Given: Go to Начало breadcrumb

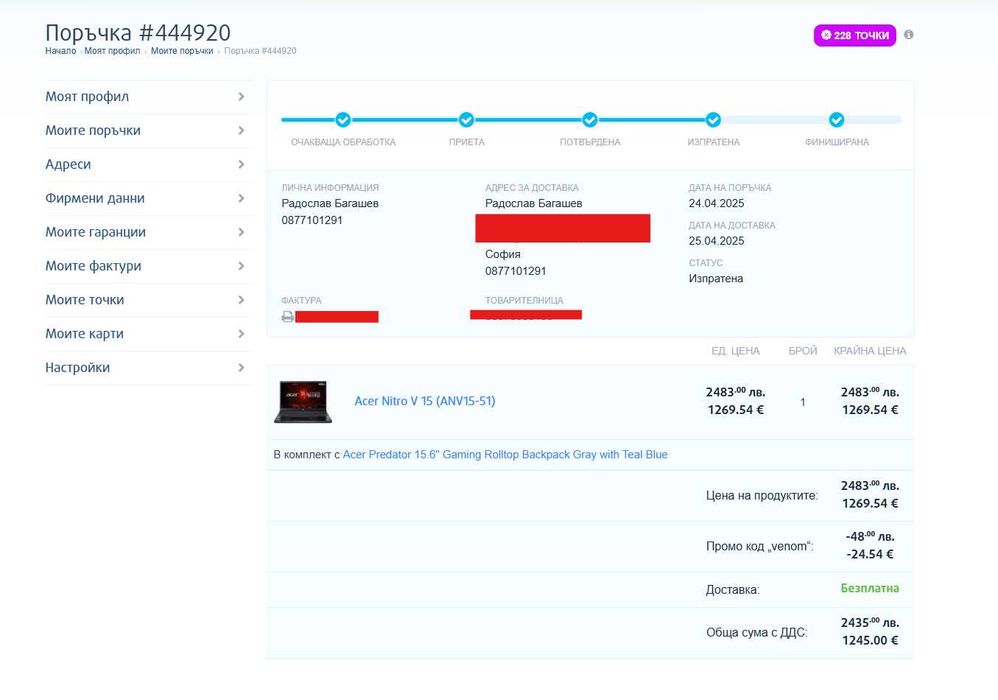Looking at the screenshot, I should [60, 51].
